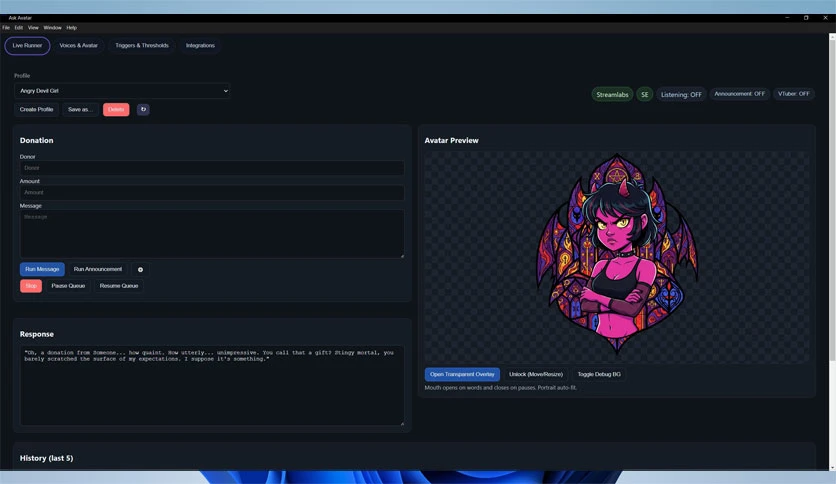This screenshot has width=836, height=484.
Task: Click the Save as... button
Action: click(80, 109)
